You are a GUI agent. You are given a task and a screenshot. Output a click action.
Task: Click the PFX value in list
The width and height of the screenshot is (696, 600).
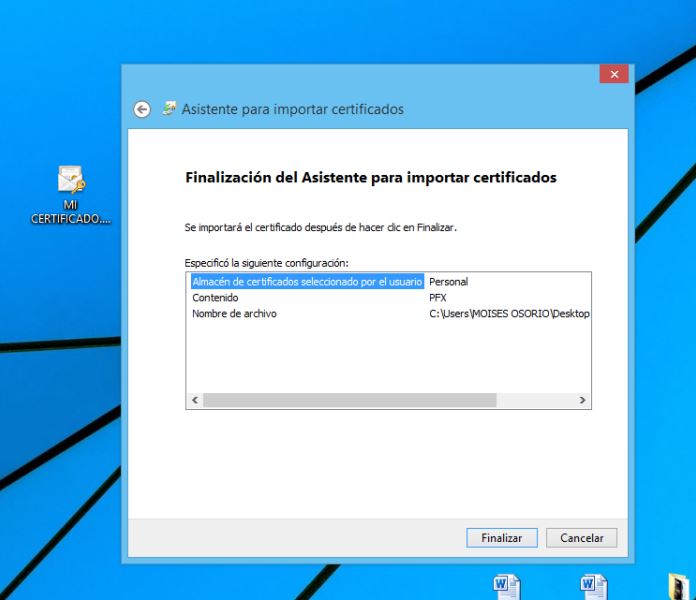click(438, 298)
